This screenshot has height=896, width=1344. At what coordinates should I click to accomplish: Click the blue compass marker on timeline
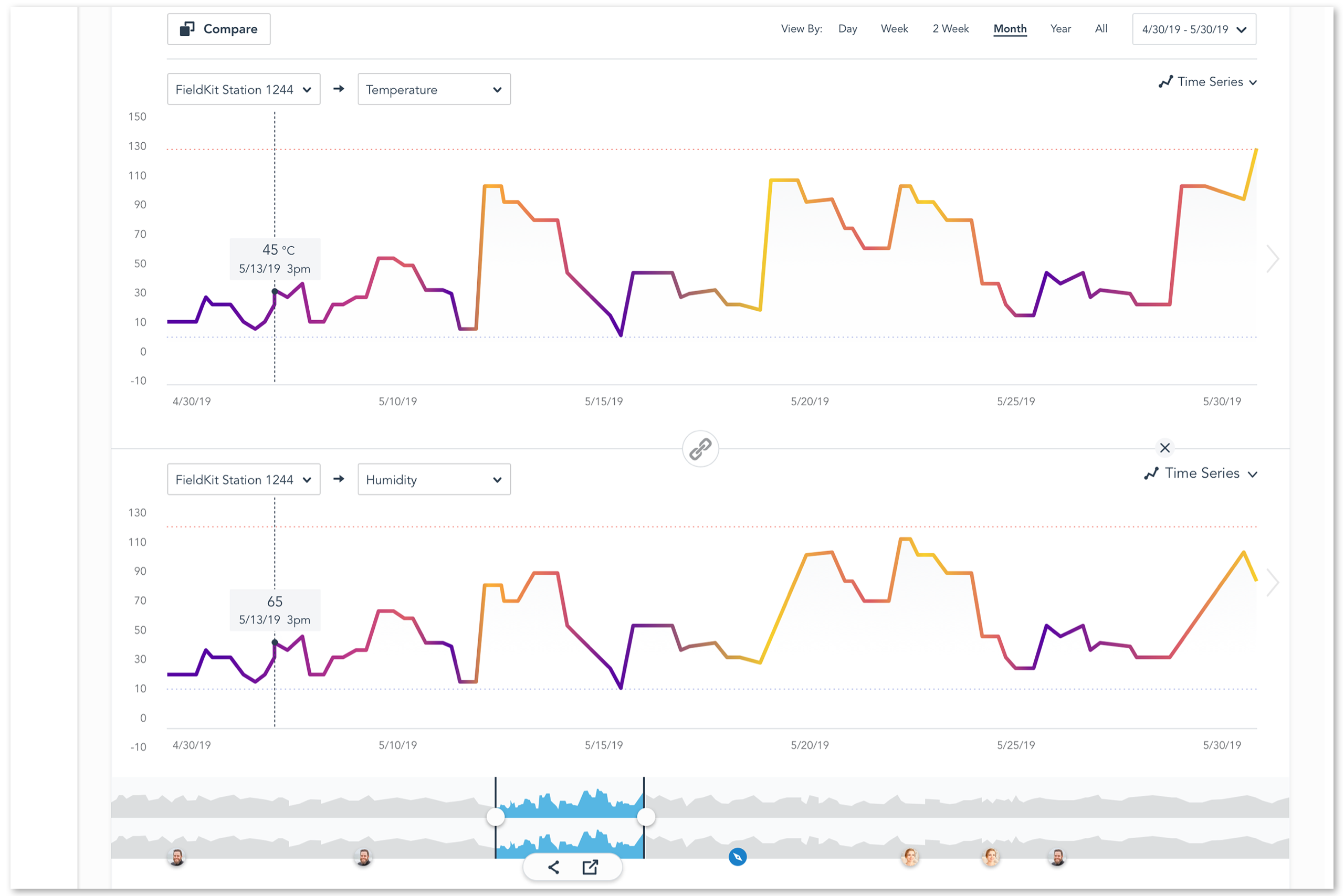737,857
